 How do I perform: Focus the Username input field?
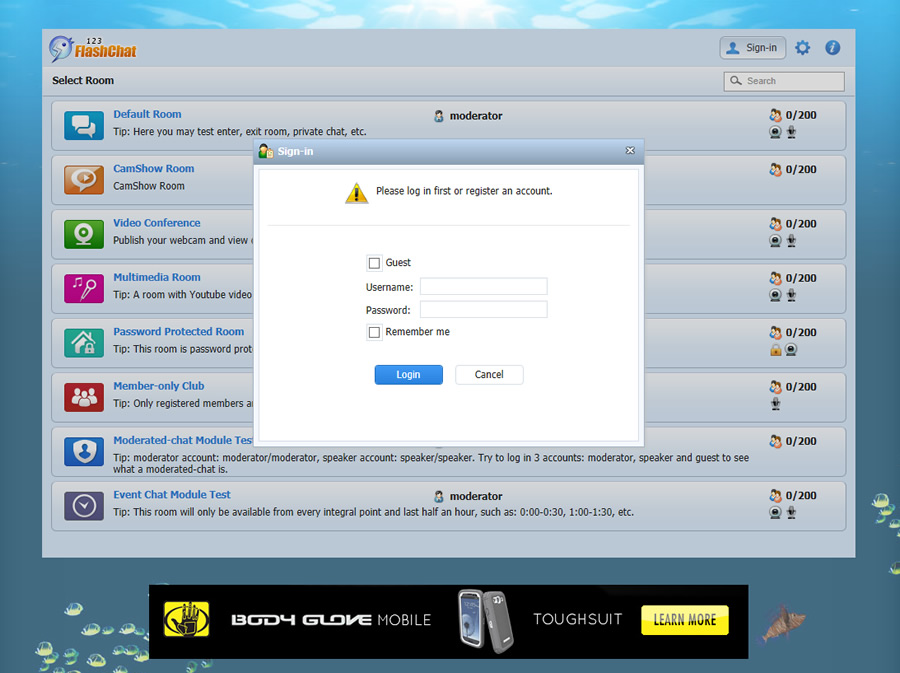click(x=483, y=287)
